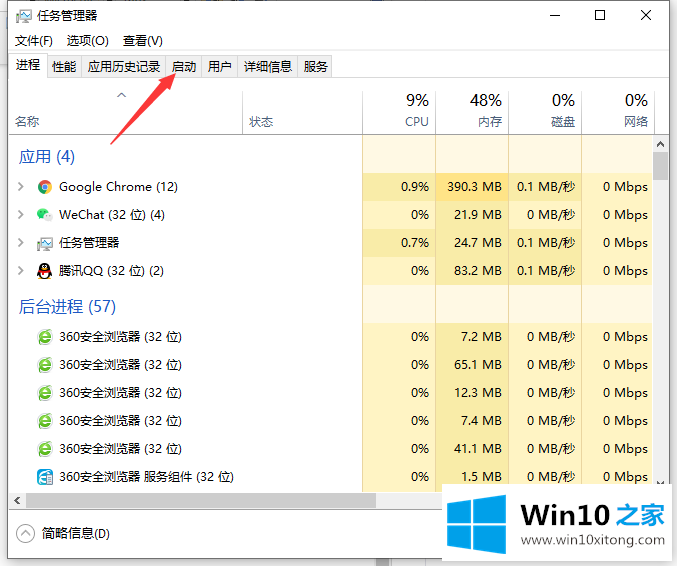The image size is (677, 566).
Task: Switch to the 详细信息 tab
Action: [268, 67]
